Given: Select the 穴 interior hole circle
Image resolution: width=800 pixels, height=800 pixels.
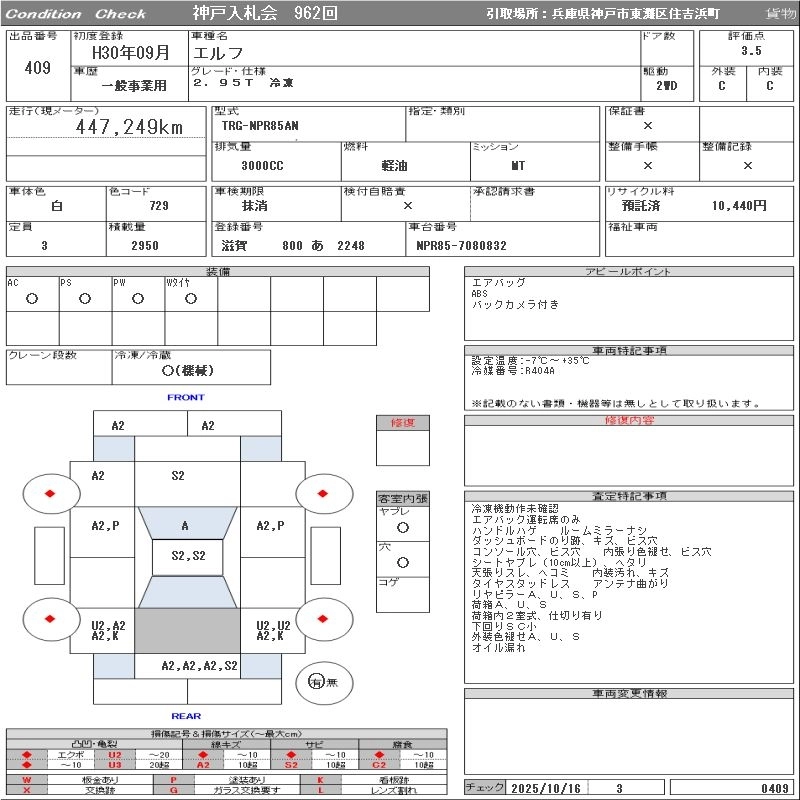Looking at the screenshot, I should [402, 563].
